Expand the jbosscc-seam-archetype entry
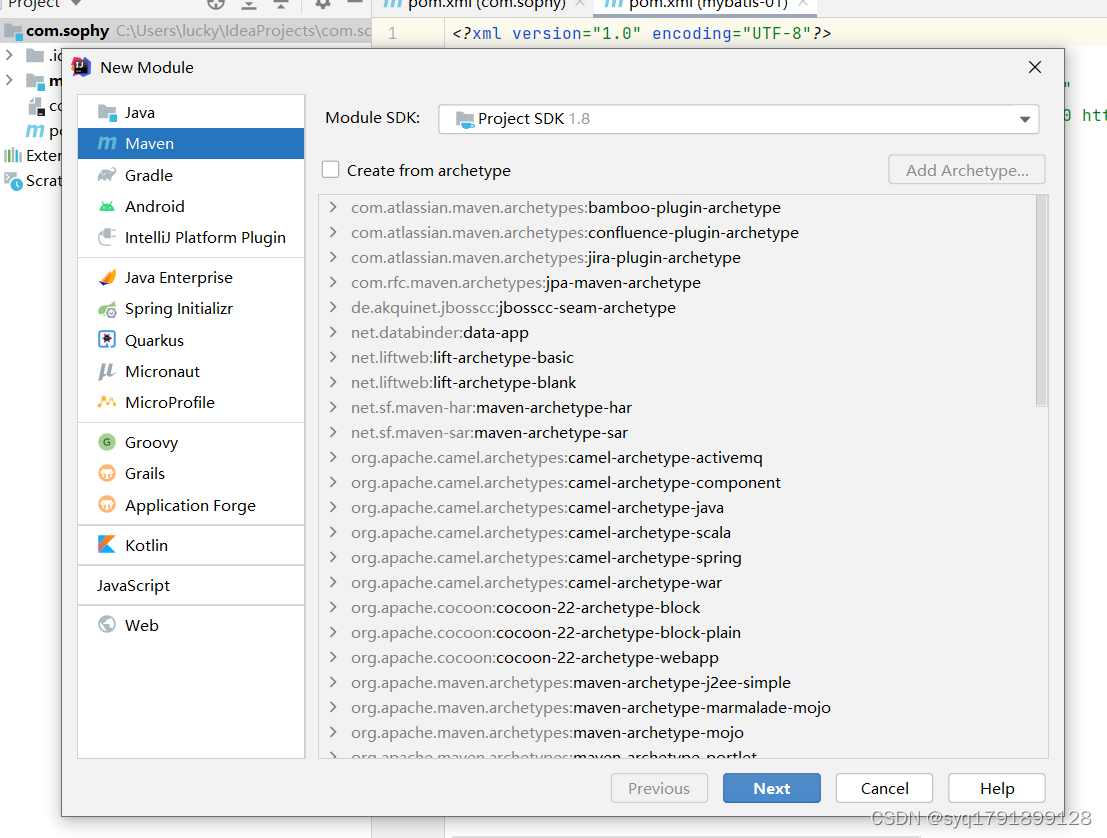Screen dimensions: 1107x838 pyautogui.click(x=333, y=307)
